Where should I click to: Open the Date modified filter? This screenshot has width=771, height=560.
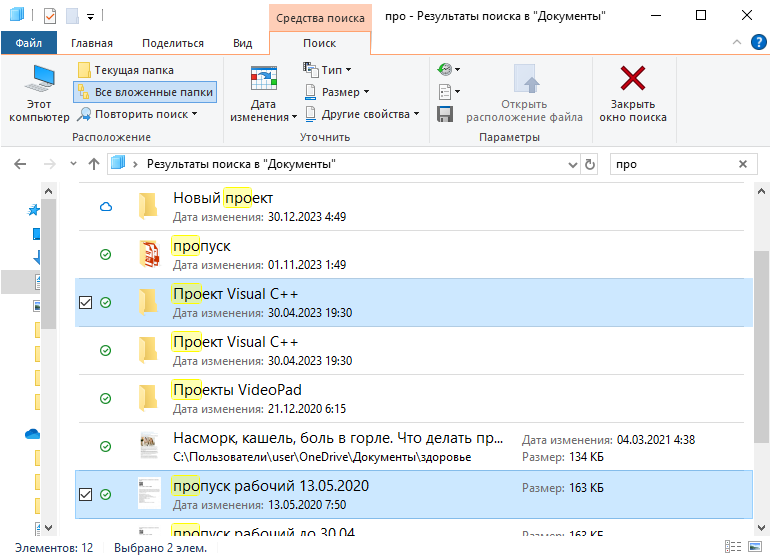[x=264, y=93]
